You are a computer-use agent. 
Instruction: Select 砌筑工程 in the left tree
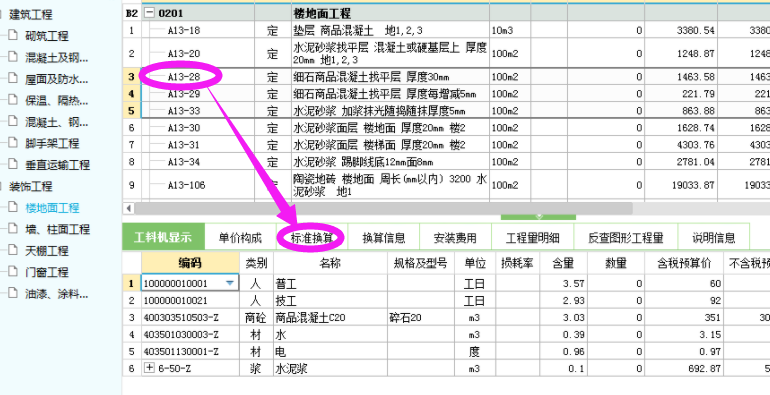47,36
